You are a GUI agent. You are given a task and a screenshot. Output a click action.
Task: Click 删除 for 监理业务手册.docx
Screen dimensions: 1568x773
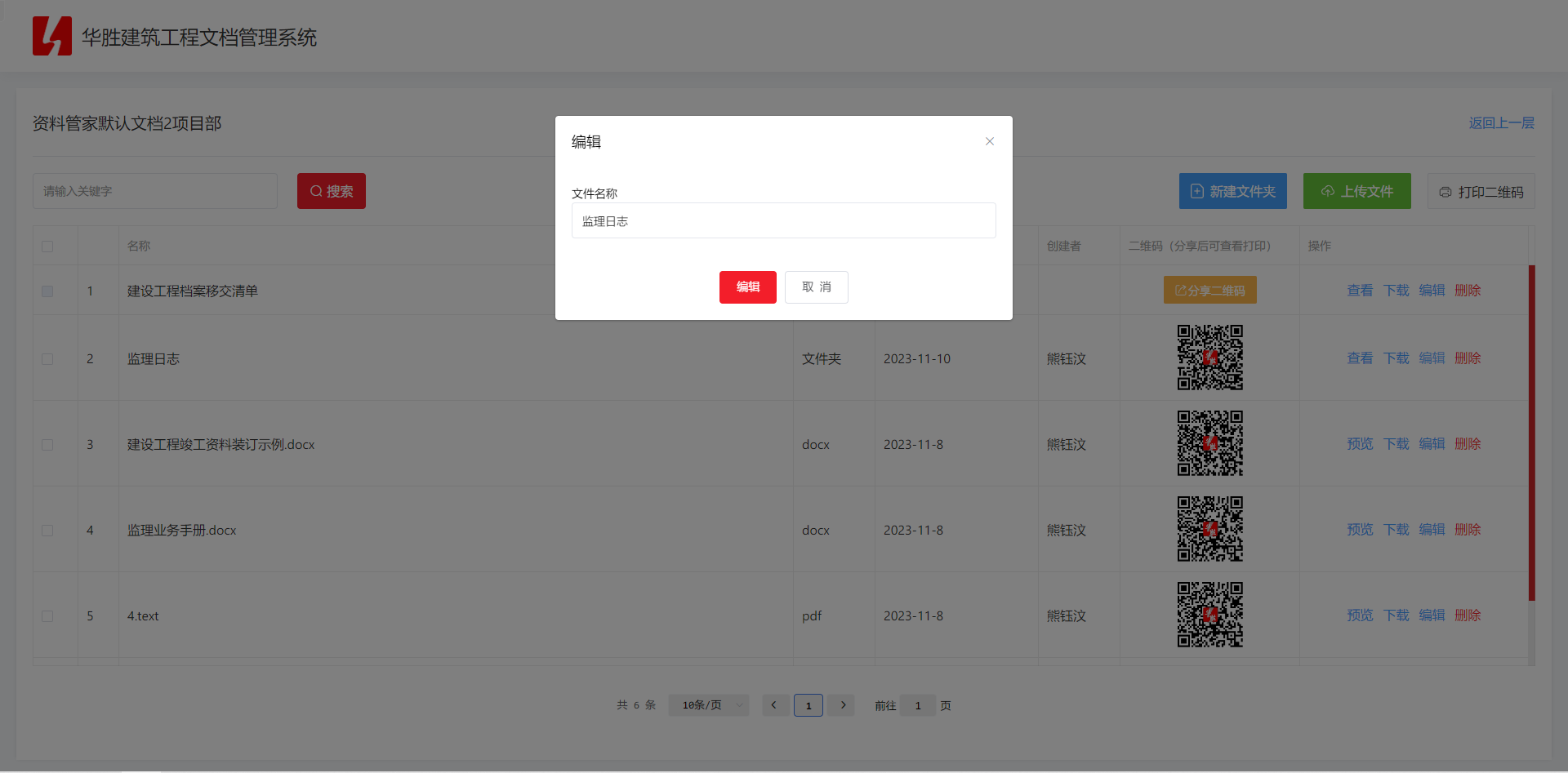1468,529
